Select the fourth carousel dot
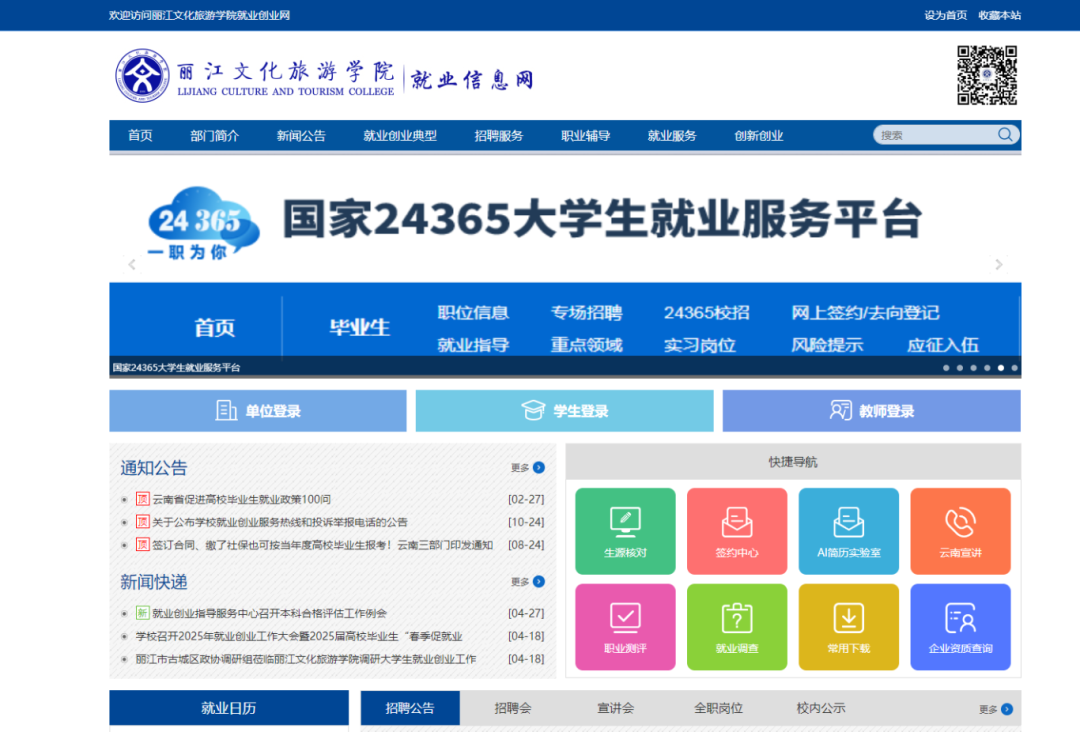The image size is (1080, 732). [x=987, y=368]
